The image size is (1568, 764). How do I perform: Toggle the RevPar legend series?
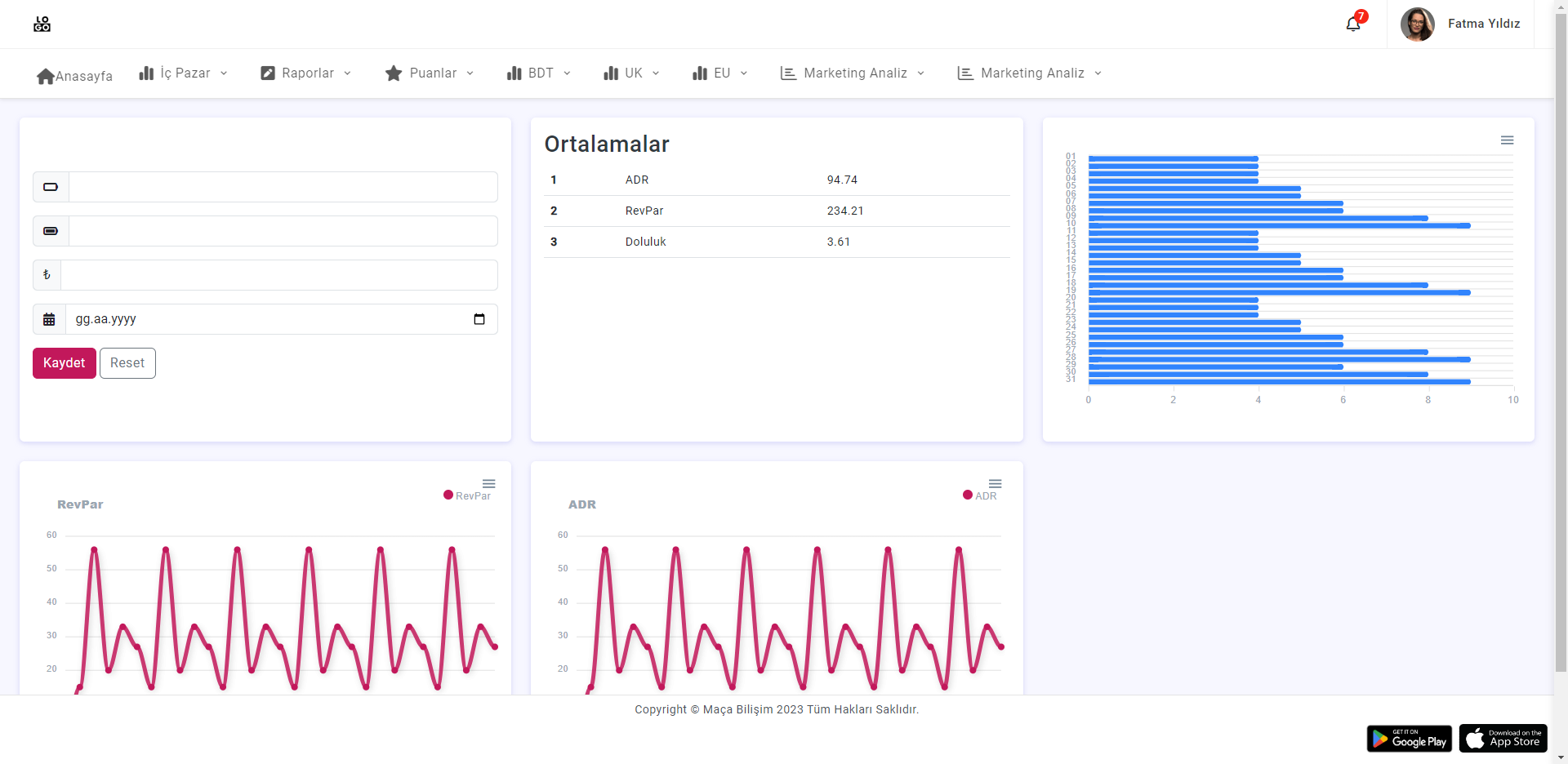tap(467, 495)
